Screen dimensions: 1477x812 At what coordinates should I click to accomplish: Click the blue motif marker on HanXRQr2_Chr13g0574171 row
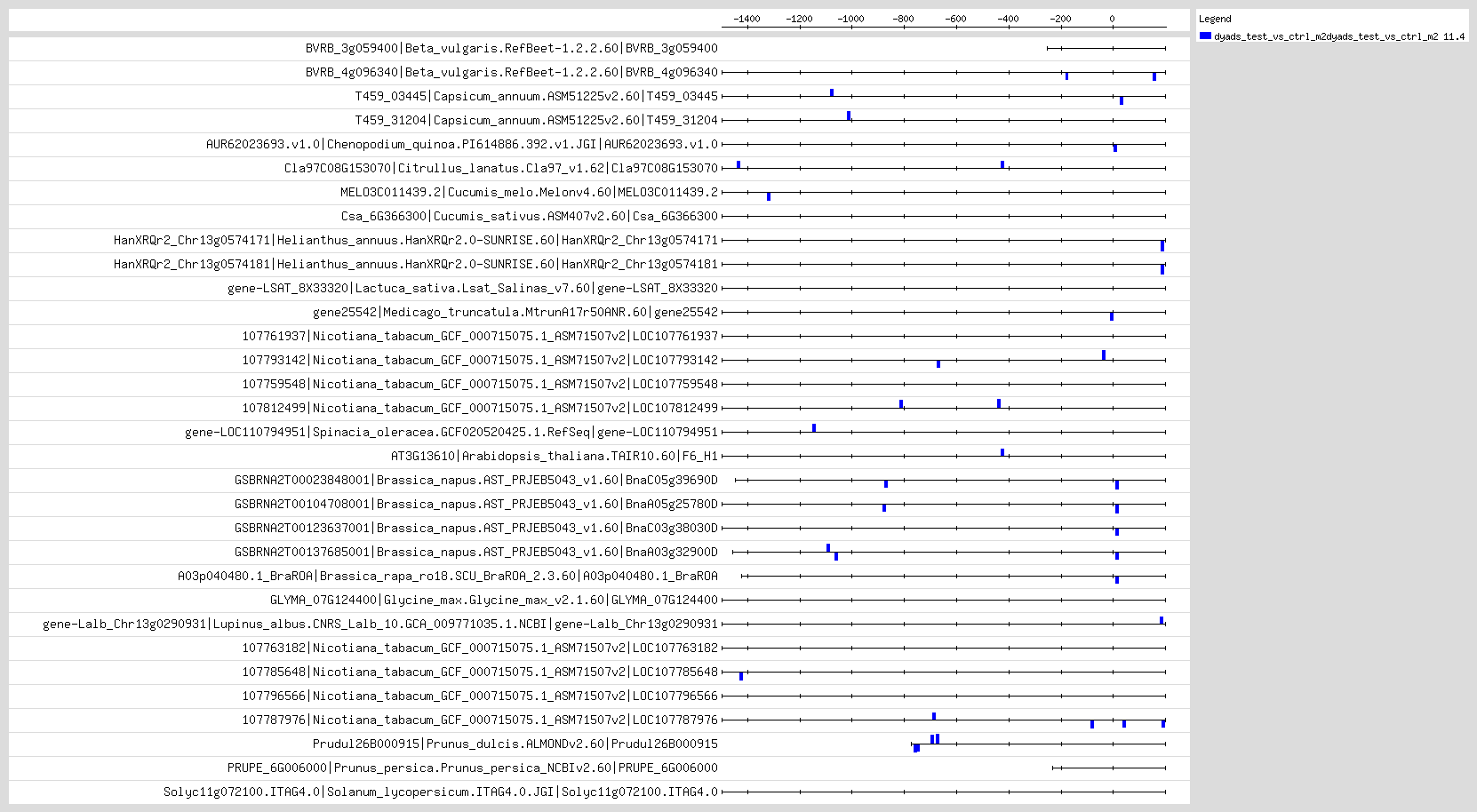(1162, 245)
